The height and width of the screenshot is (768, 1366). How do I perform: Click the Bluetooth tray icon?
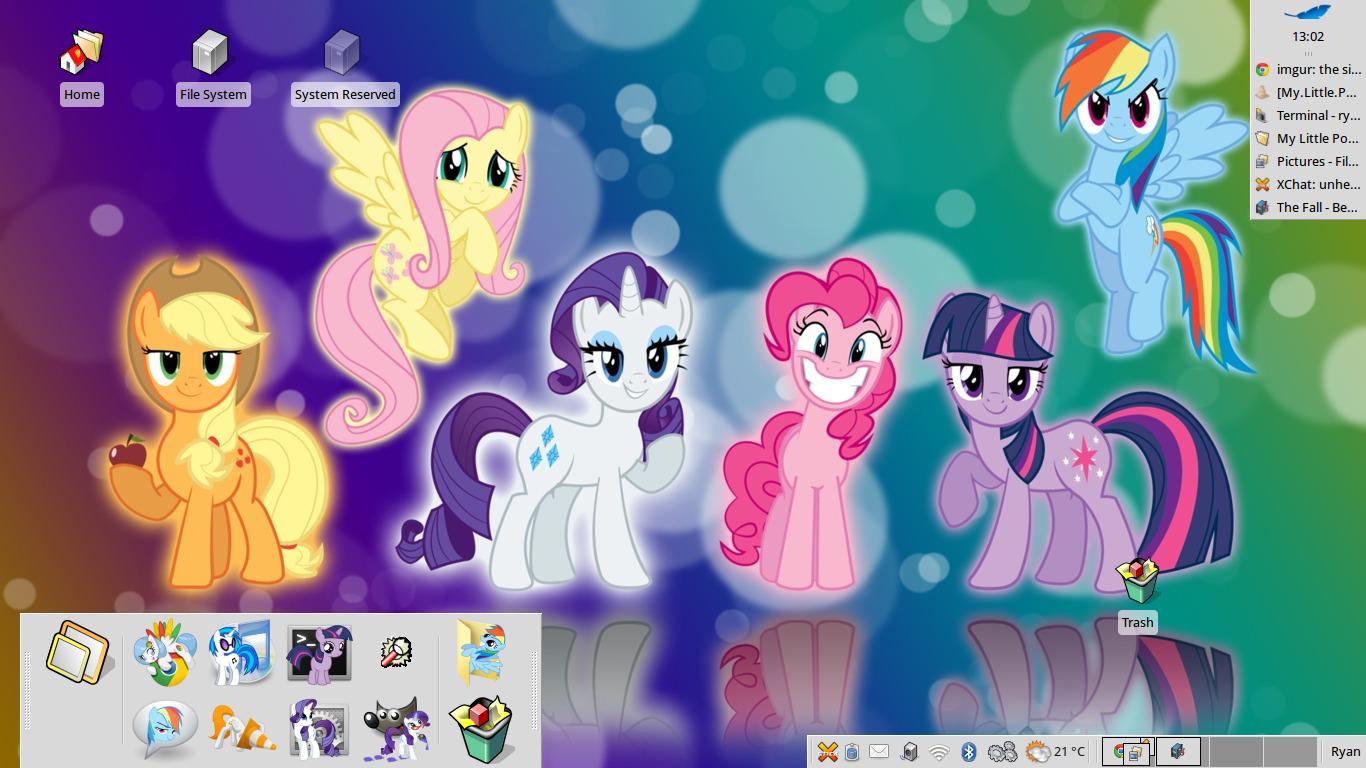click(968, 752)
